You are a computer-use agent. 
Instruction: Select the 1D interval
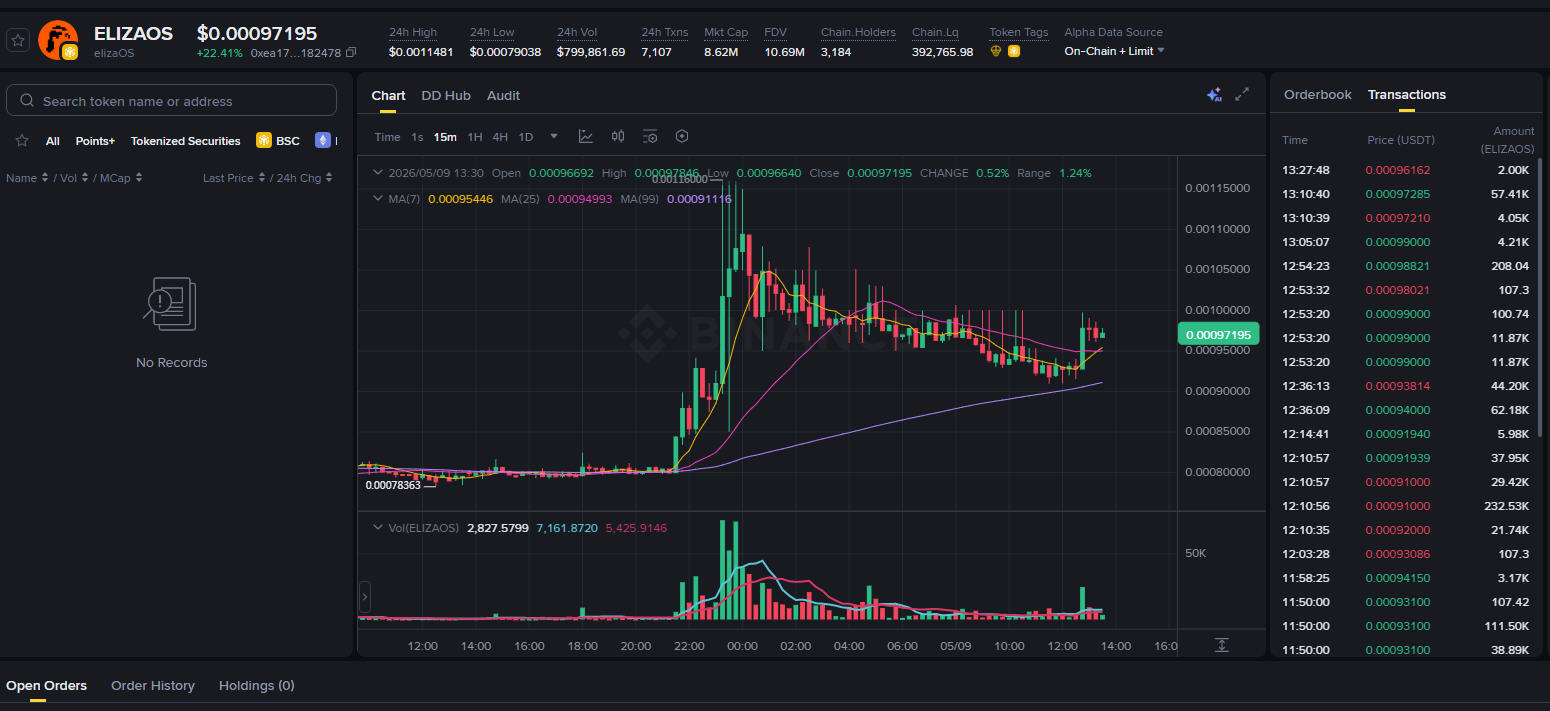pos(526,137)
